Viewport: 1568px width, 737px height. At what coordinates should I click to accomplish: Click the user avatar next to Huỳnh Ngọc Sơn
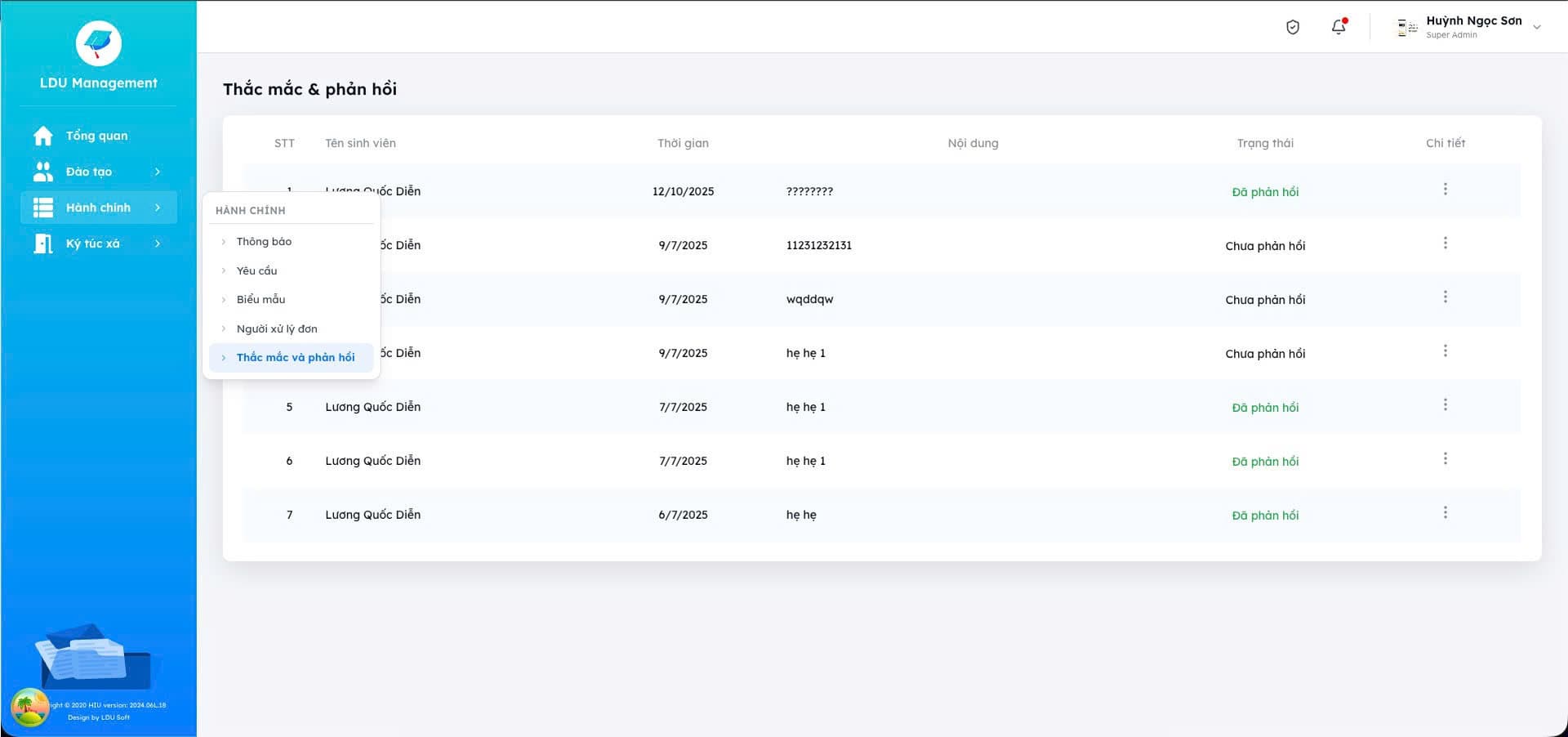(1407, 28)
